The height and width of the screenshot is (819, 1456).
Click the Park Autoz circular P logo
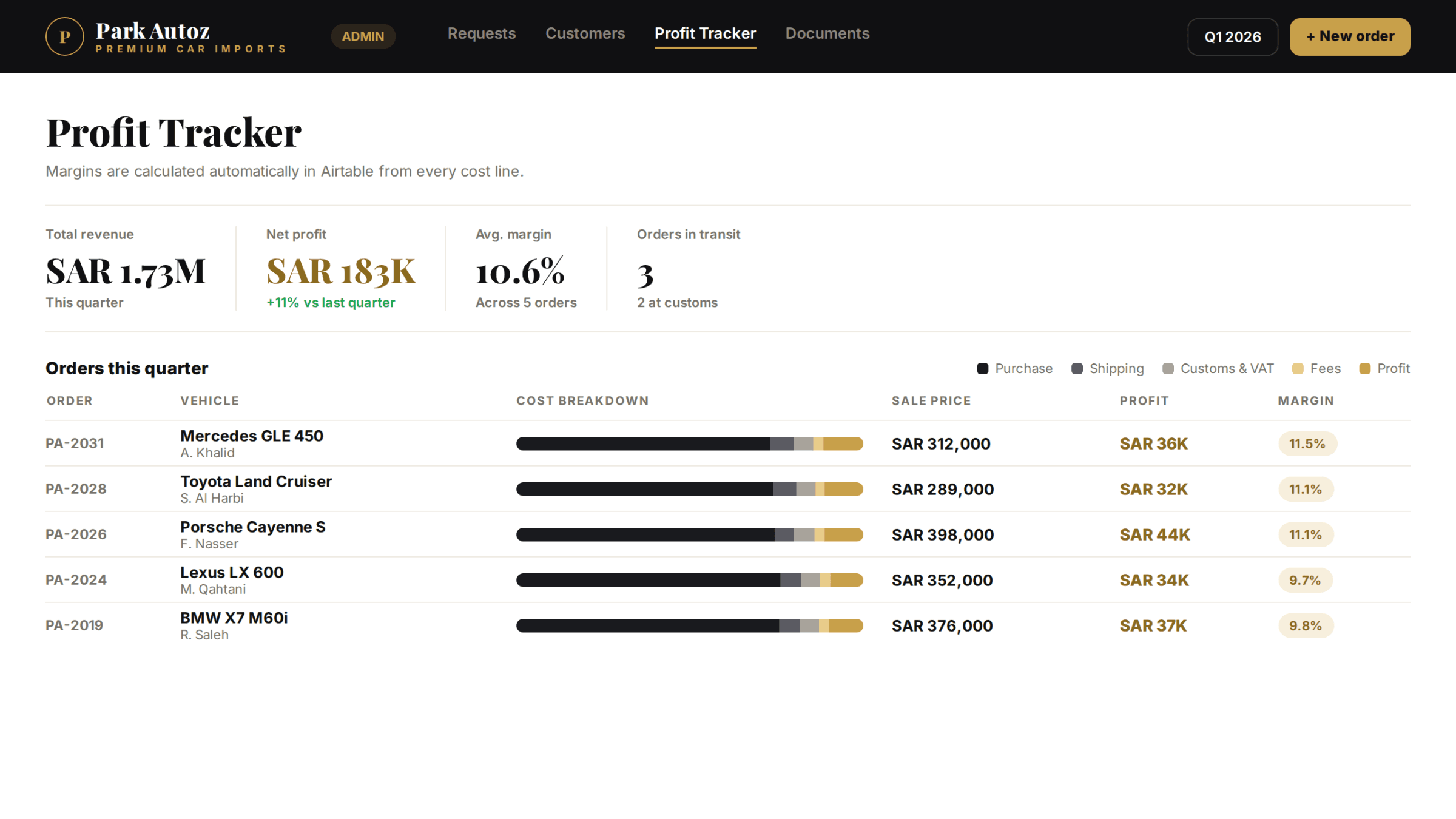(x=64, y=36)
